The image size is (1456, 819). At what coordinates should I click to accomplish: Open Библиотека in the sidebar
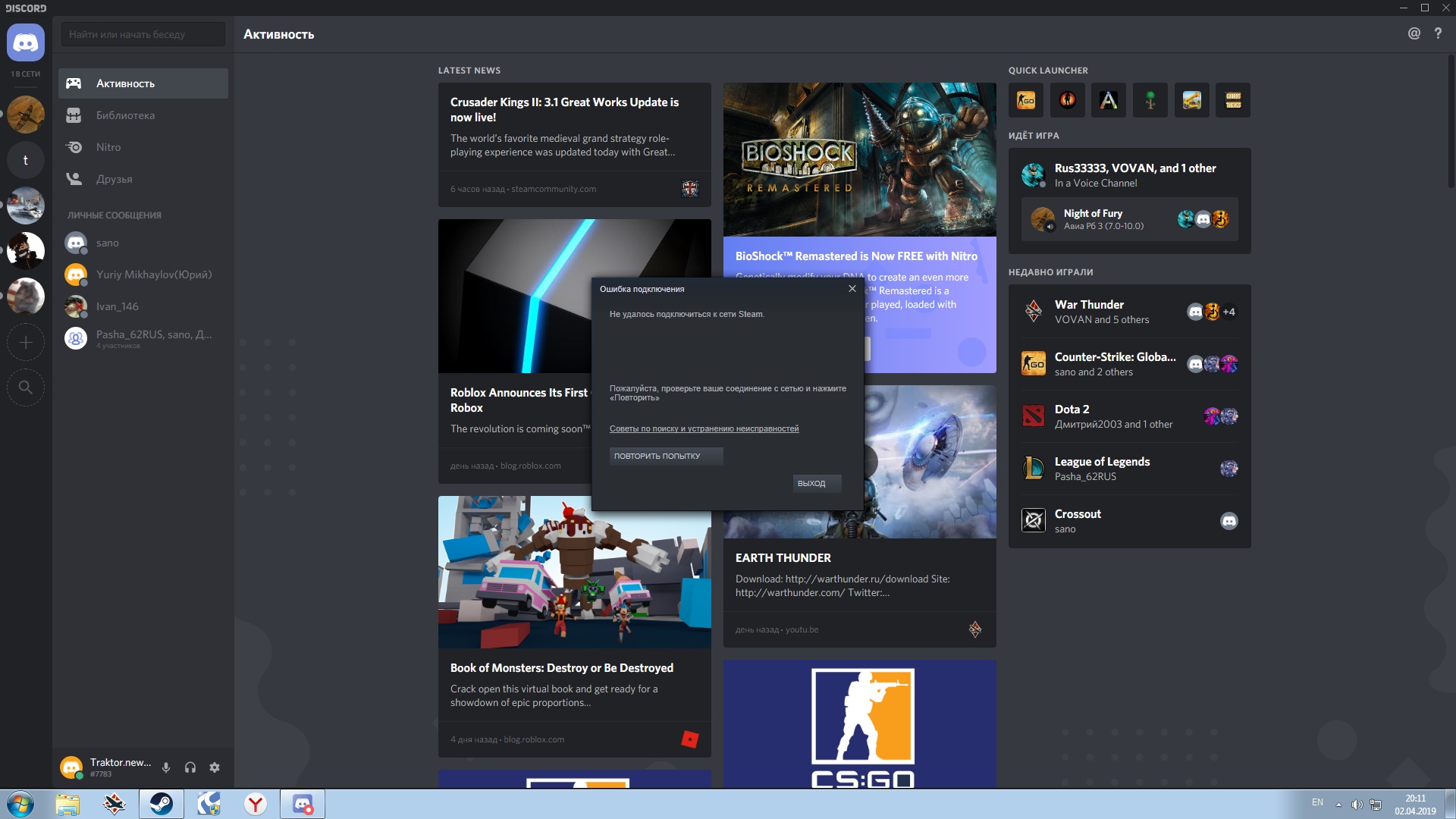(143, 115)
